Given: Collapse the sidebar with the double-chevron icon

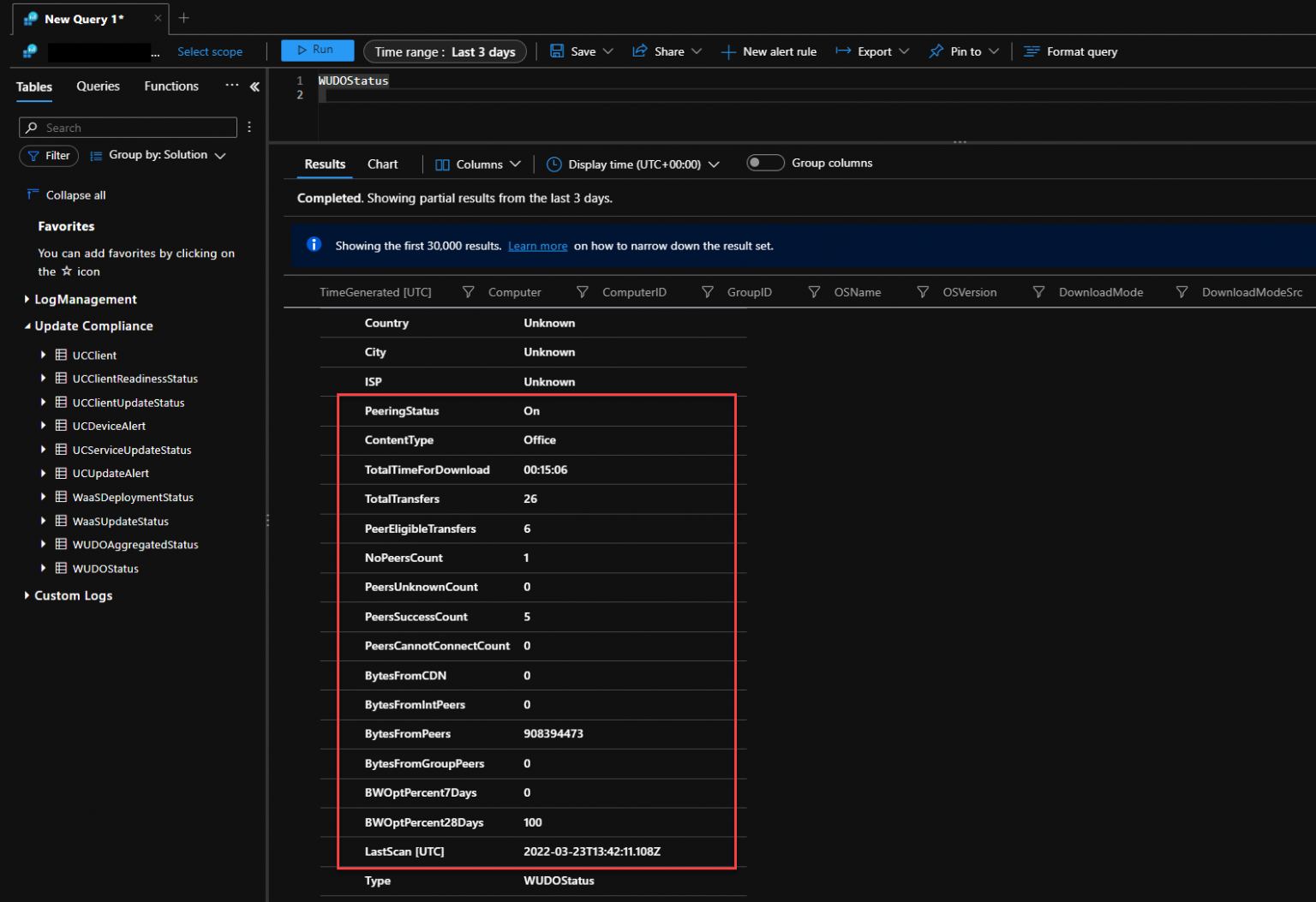Looking at the screenshot, I should 254,86.
